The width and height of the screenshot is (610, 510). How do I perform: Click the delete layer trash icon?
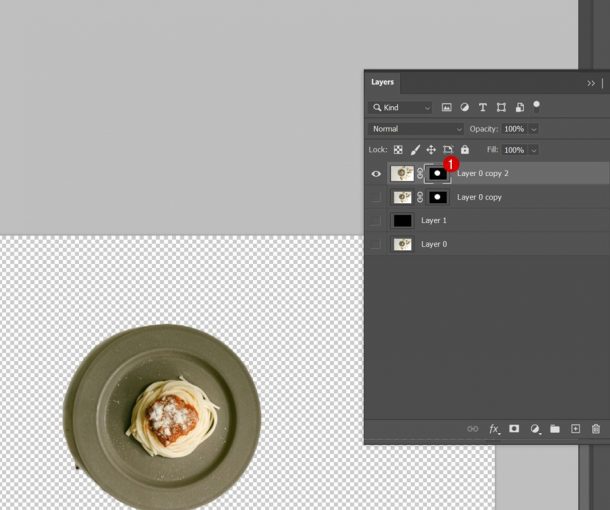[x=596, y=429]
